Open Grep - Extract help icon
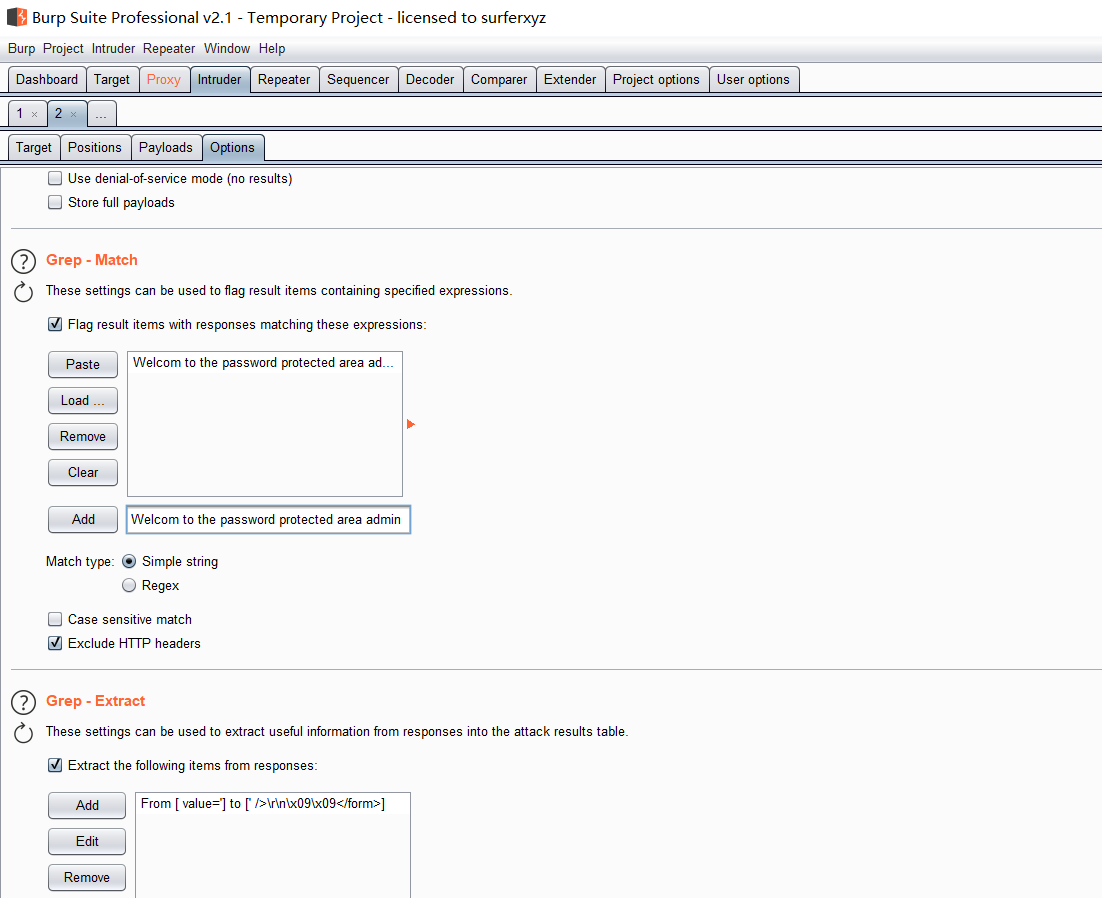 [23, 702]
